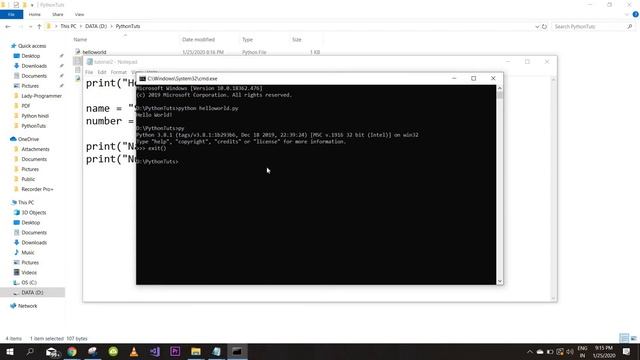Screen dimensions: 640x360
Task: Select the helloworld Python file
Action: pyautogui.click(x=94, y=52)
